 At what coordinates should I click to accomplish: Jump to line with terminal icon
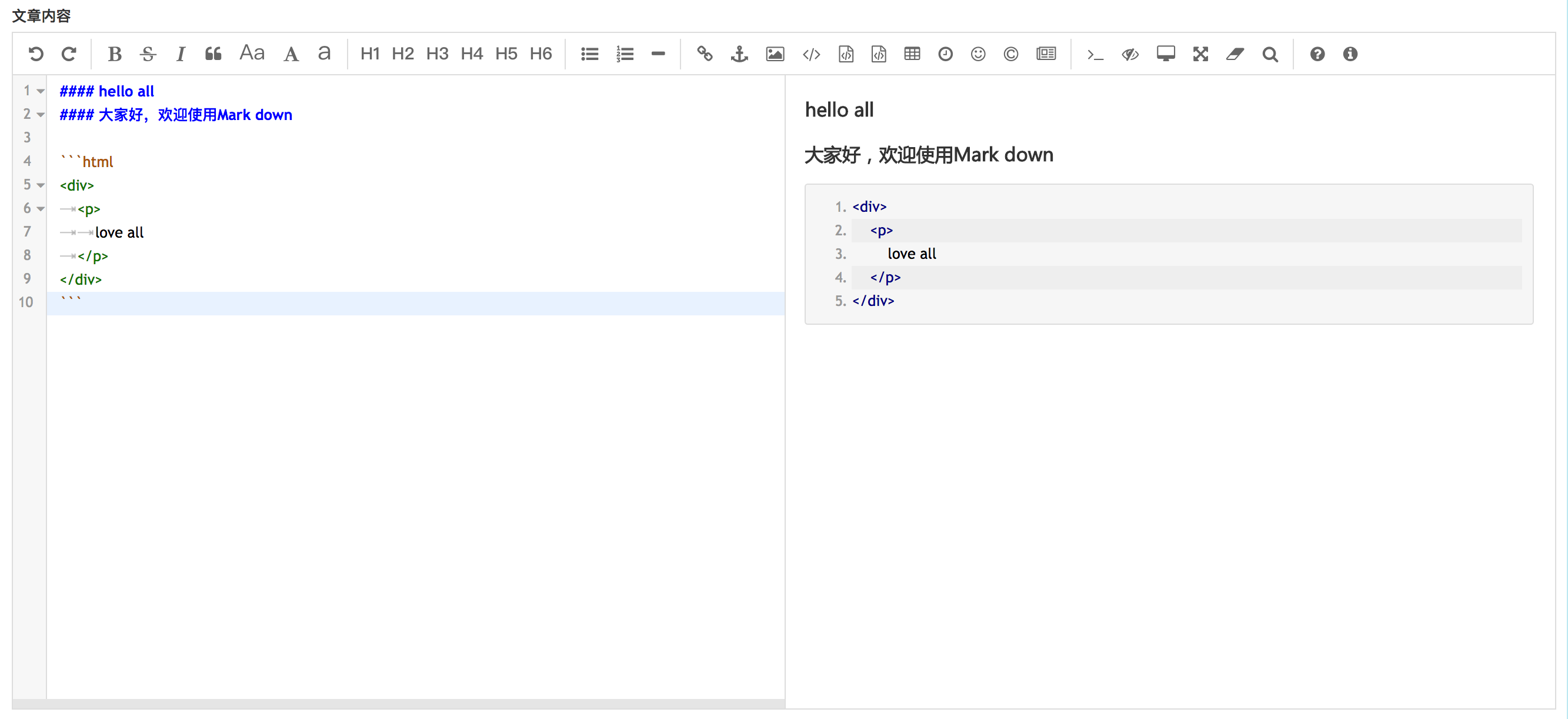coord(1095,55)
